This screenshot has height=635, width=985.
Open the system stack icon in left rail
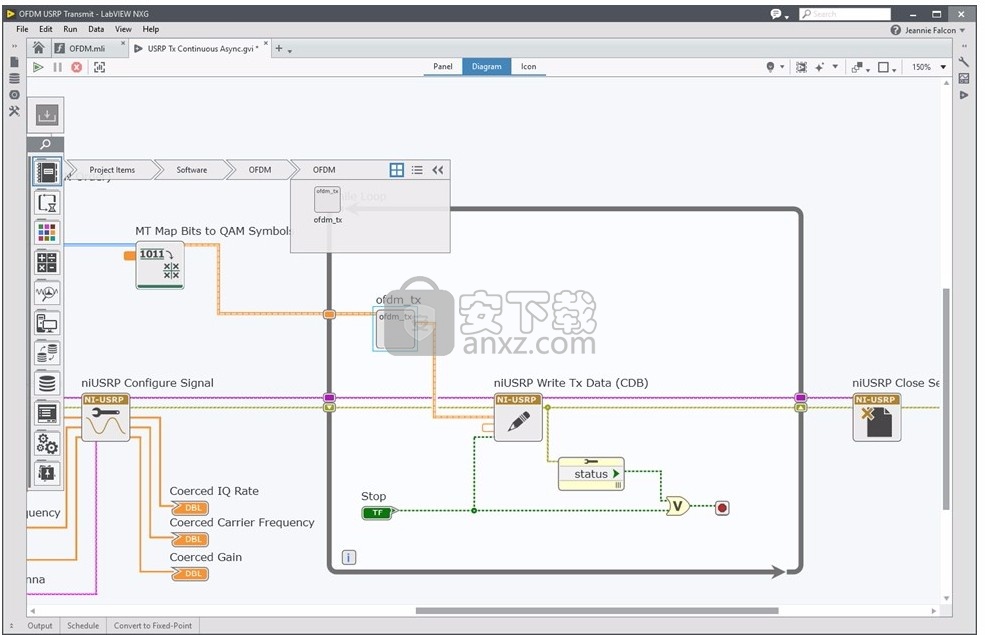click(14, 79)
